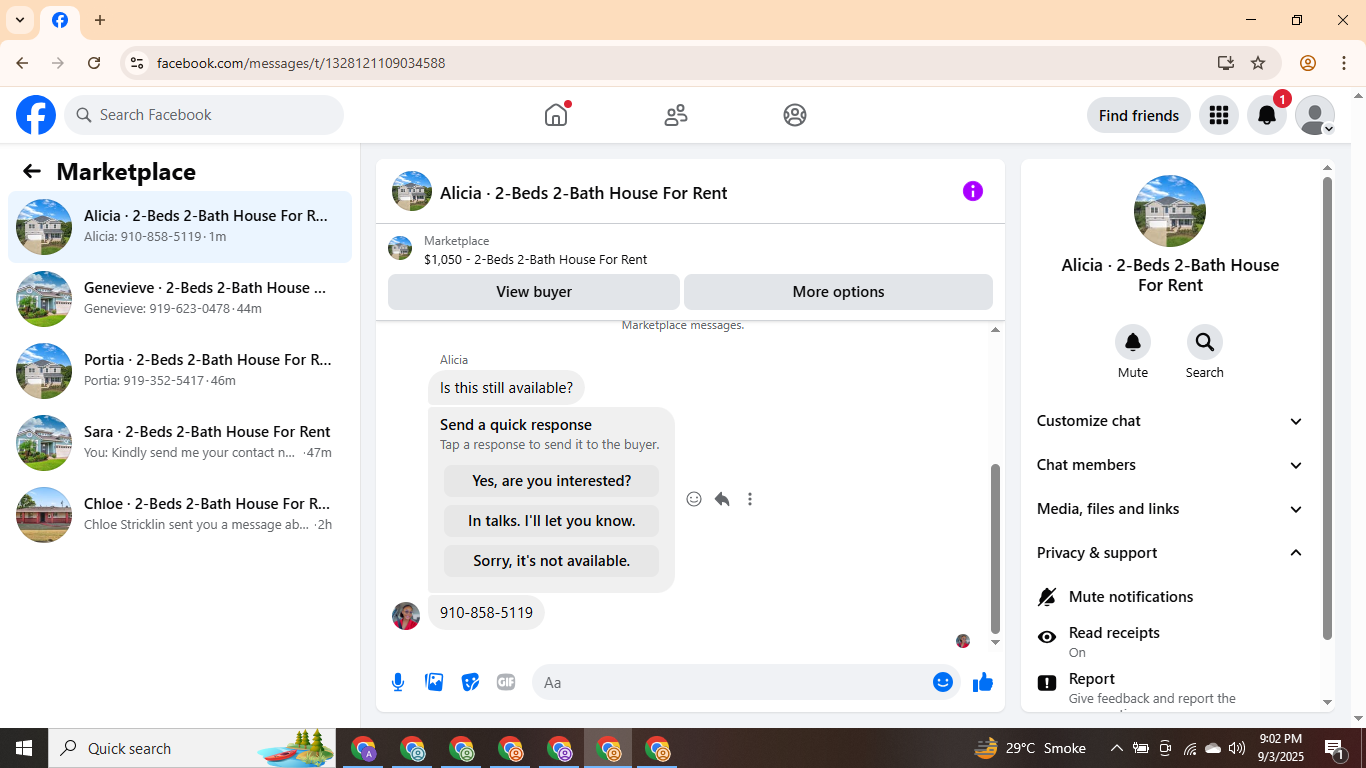Open the notifications bell

coord(1267,115)
